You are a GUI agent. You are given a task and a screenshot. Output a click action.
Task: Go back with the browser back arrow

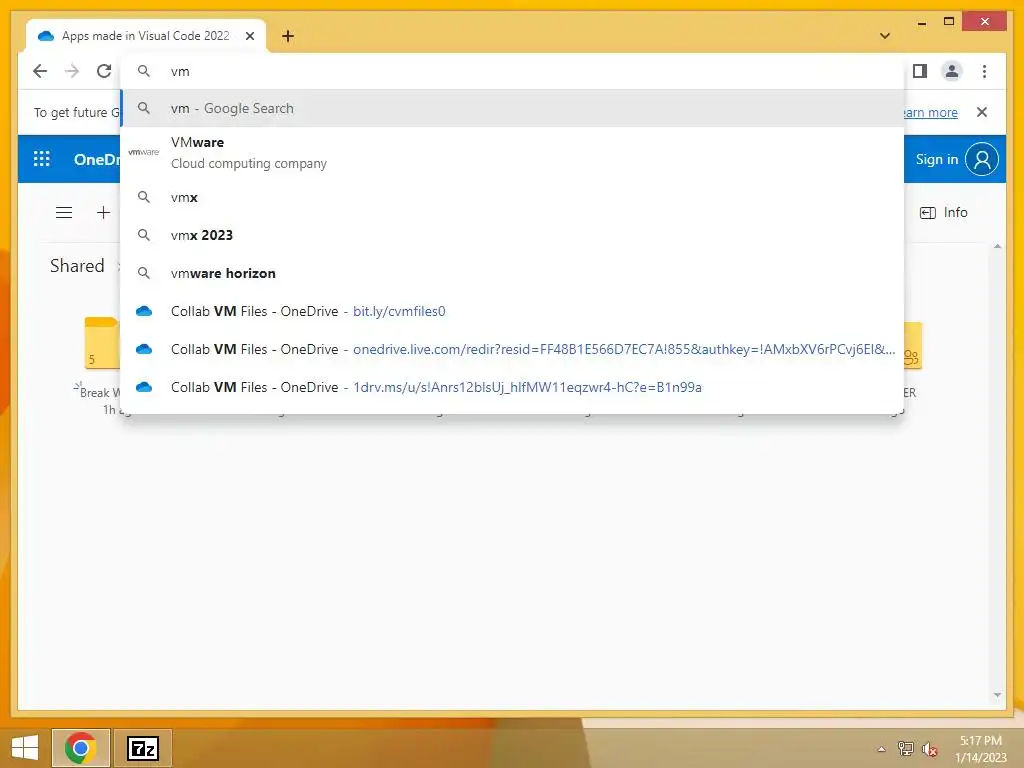click(40, 71)
